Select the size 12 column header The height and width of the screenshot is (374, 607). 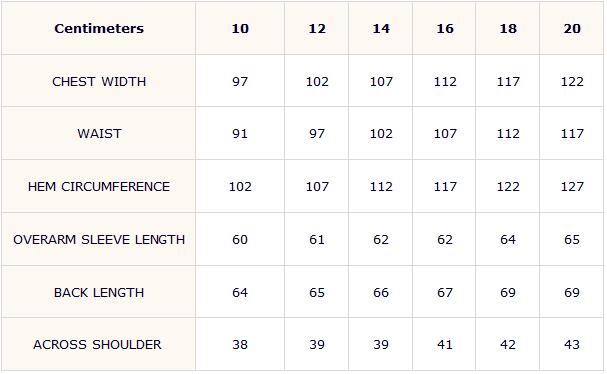(317, 29)
